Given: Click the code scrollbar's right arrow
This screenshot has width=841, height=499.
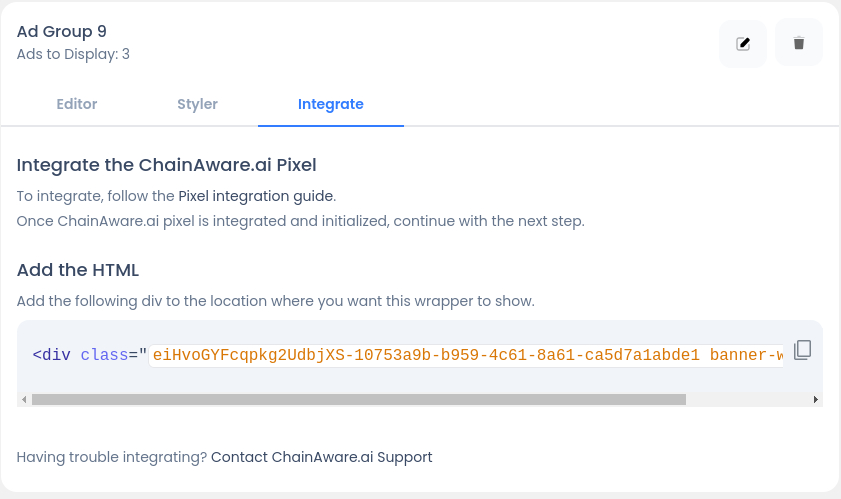Looking at the screenshot, I should pyautogui.click(x=816, y=400).
